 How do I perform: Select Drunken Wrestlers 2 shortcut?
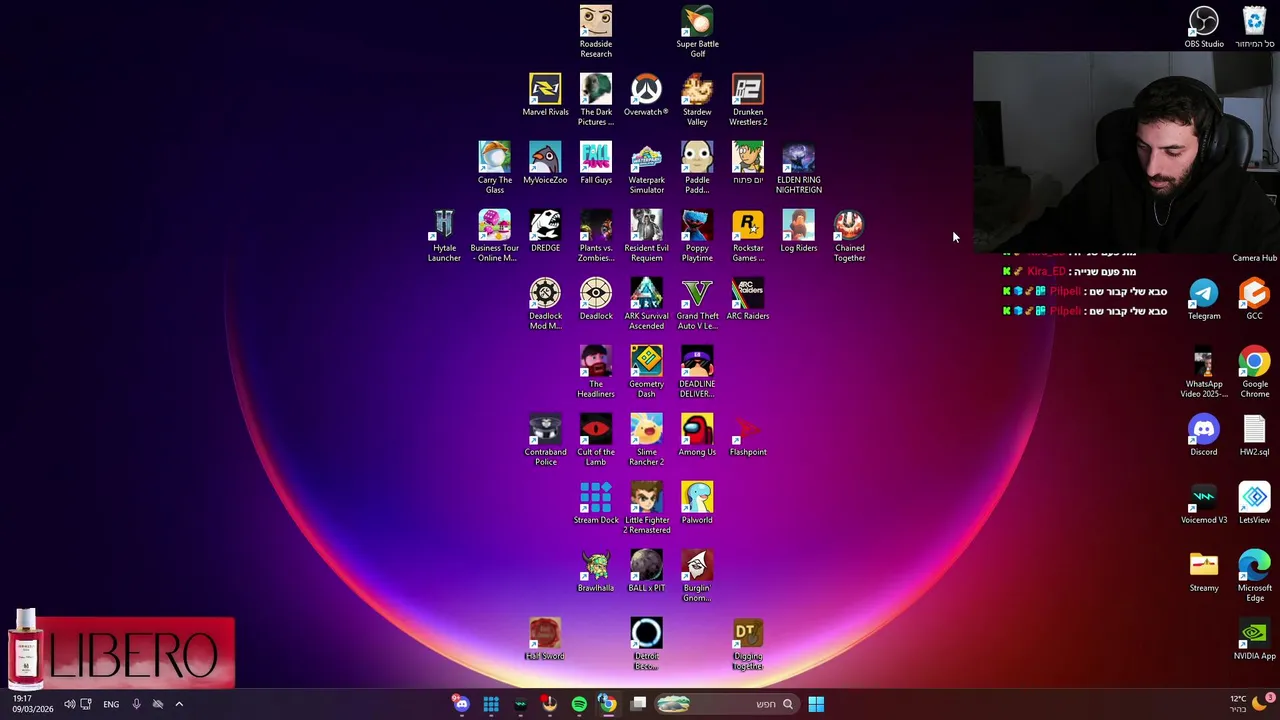point(748,99)
